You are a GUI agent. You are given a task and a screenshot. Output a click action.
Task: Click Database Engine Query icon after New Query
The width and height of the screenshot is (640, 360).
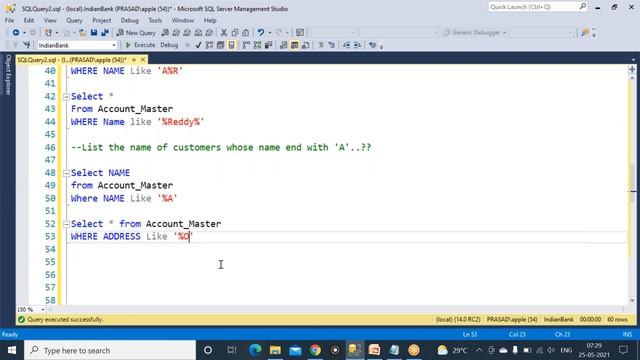(x=165, y=33)
